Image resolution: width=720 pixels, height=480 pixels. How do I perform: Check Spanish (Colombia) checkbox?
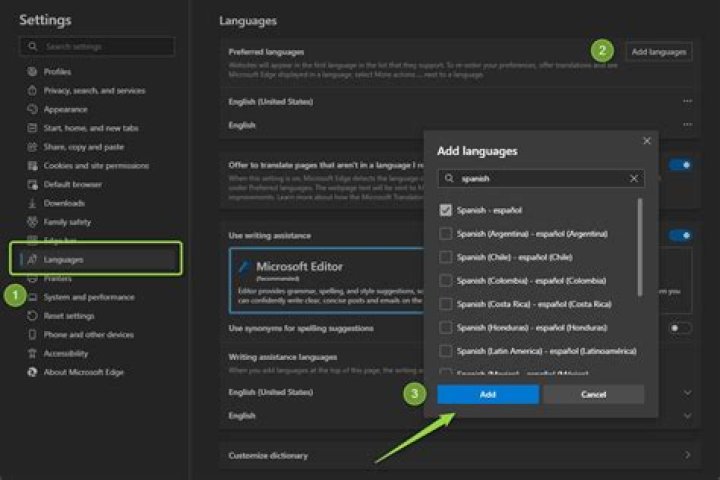445,281
